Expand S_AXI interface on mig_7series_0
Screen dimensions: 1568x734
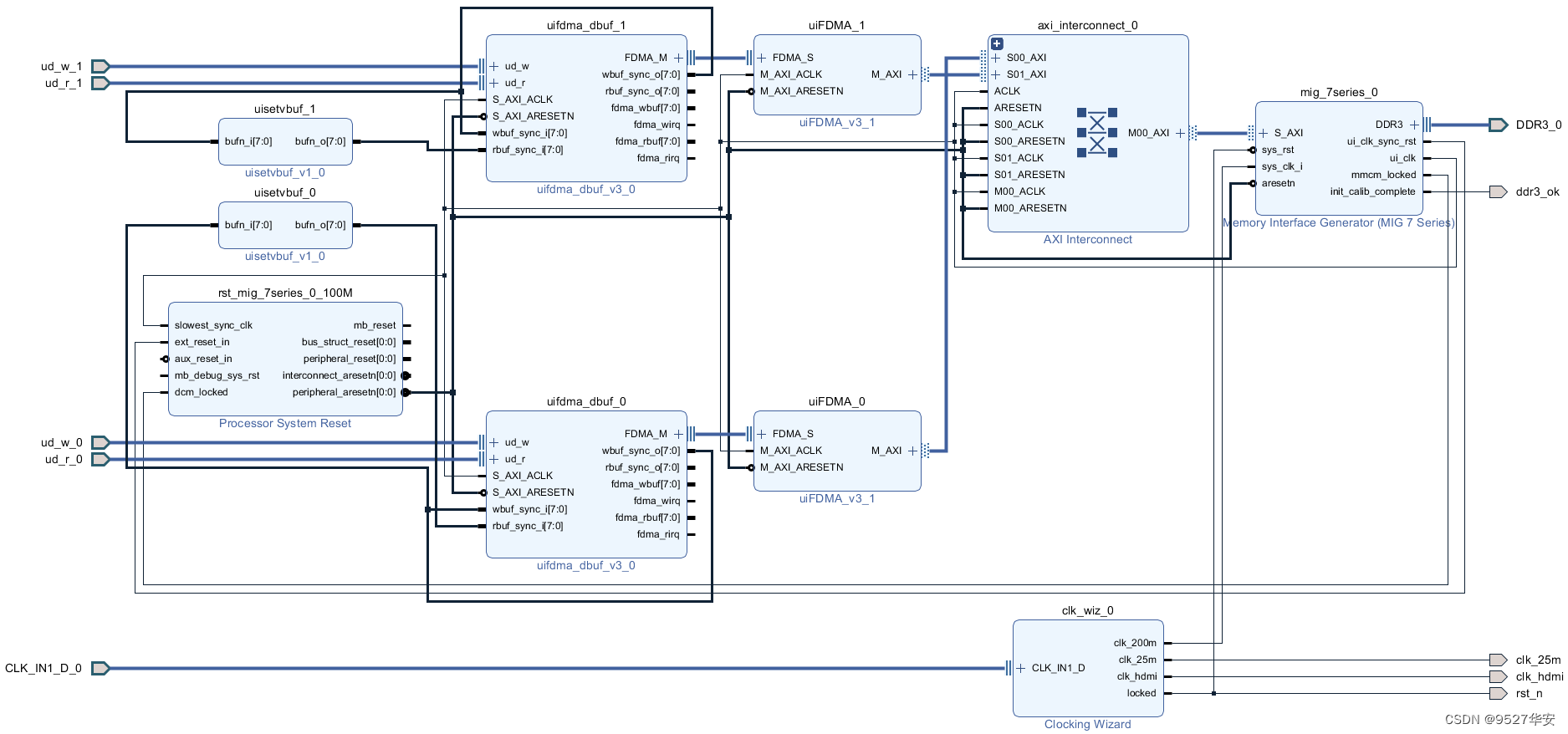[x=1264, y=133]
